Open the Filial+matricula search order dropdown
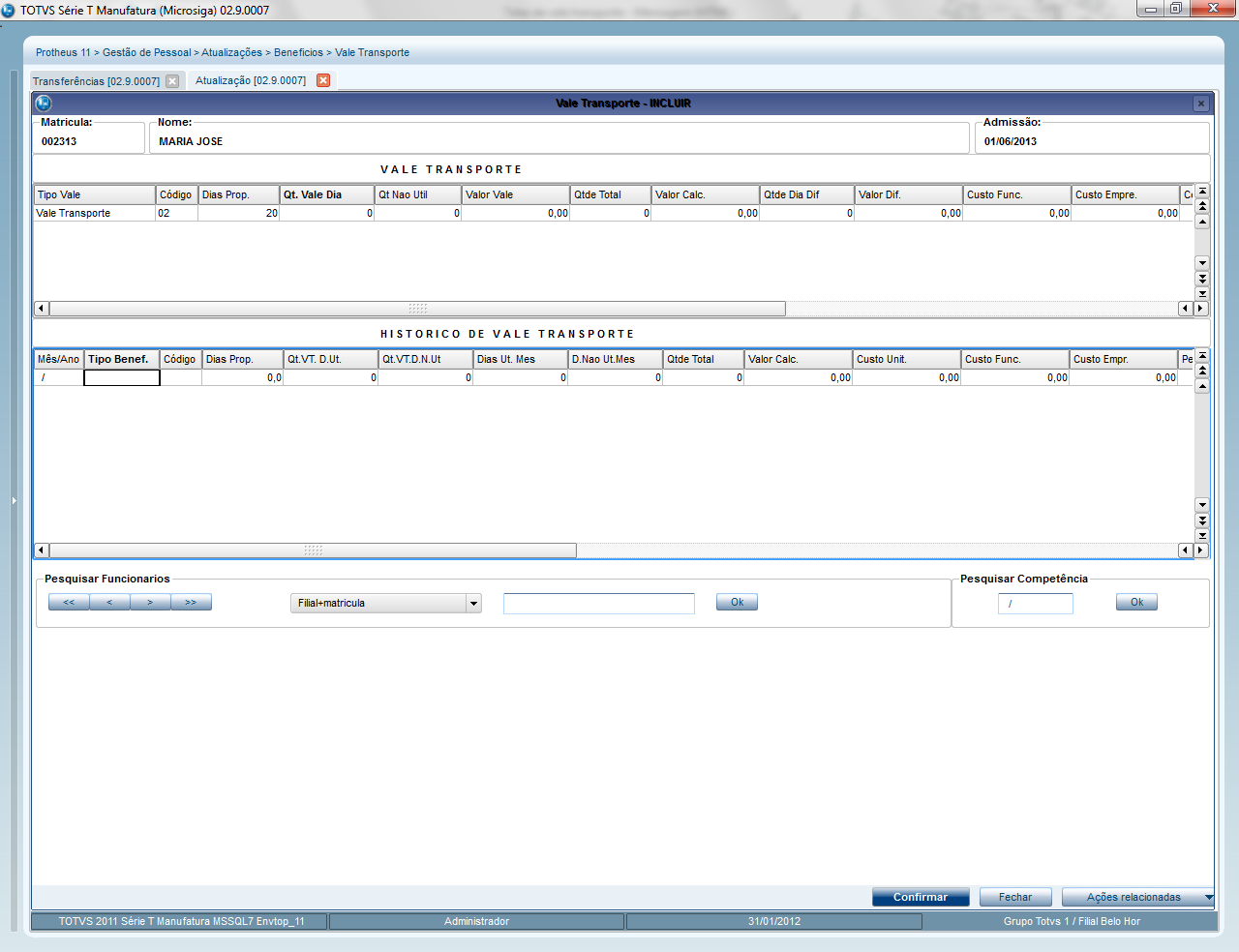Image resolution: width=1239 pixels, height=952 pixels. (x=473, y=604)
